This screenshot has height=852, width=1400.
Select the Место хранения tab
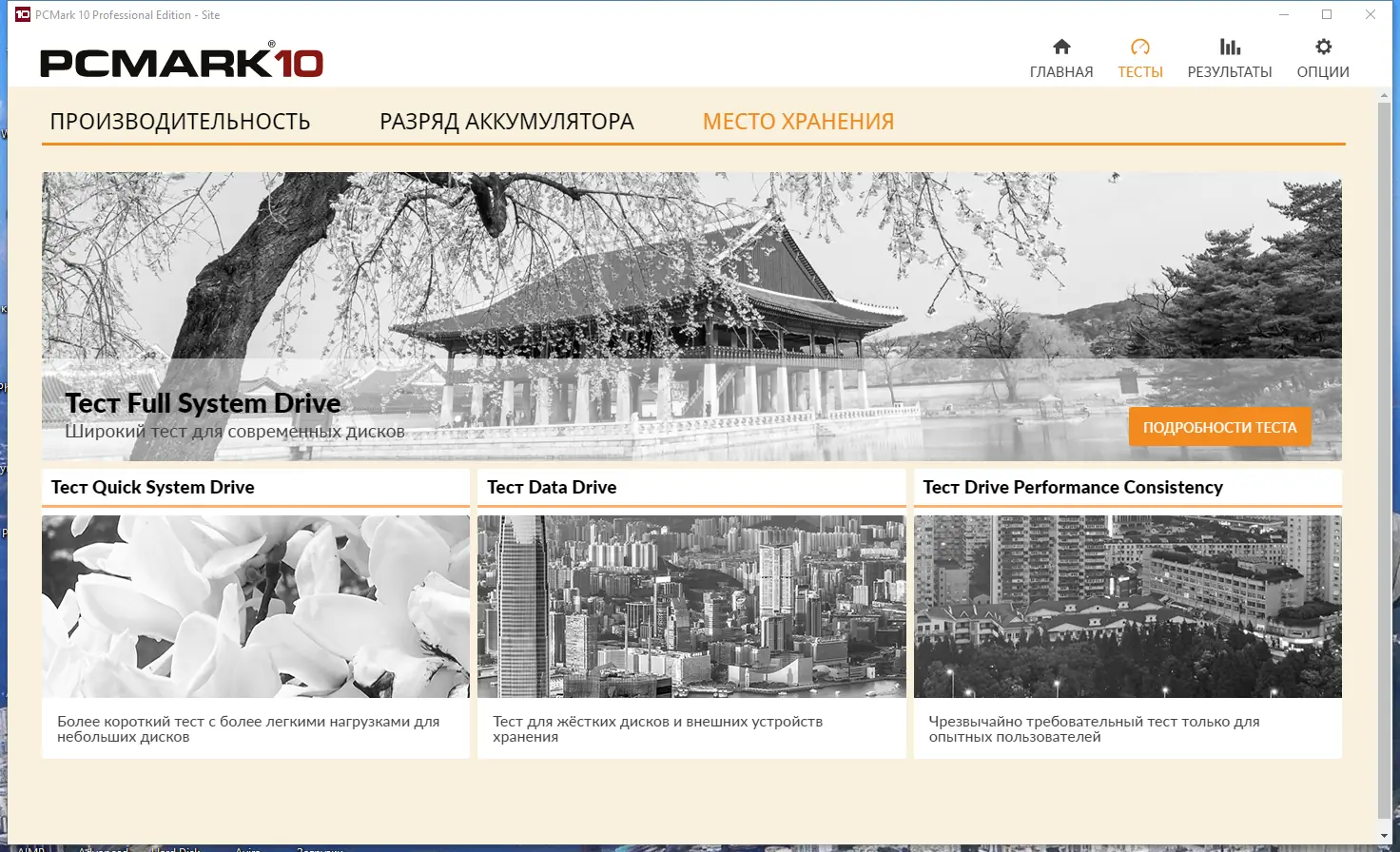click(x=798, y=122)
